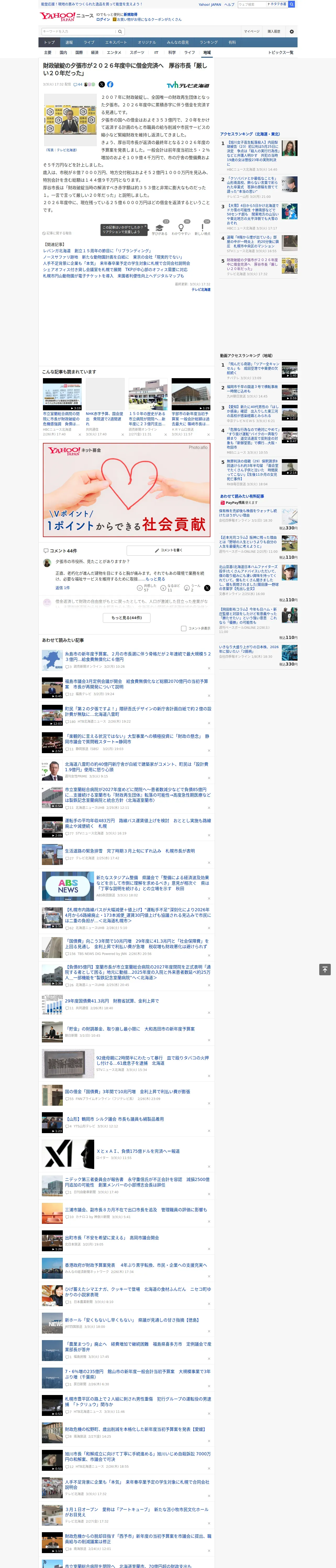The width and height of the screenshot is (336, 1568).
Task: Click the ログイン link
Action: click(103, 20)
